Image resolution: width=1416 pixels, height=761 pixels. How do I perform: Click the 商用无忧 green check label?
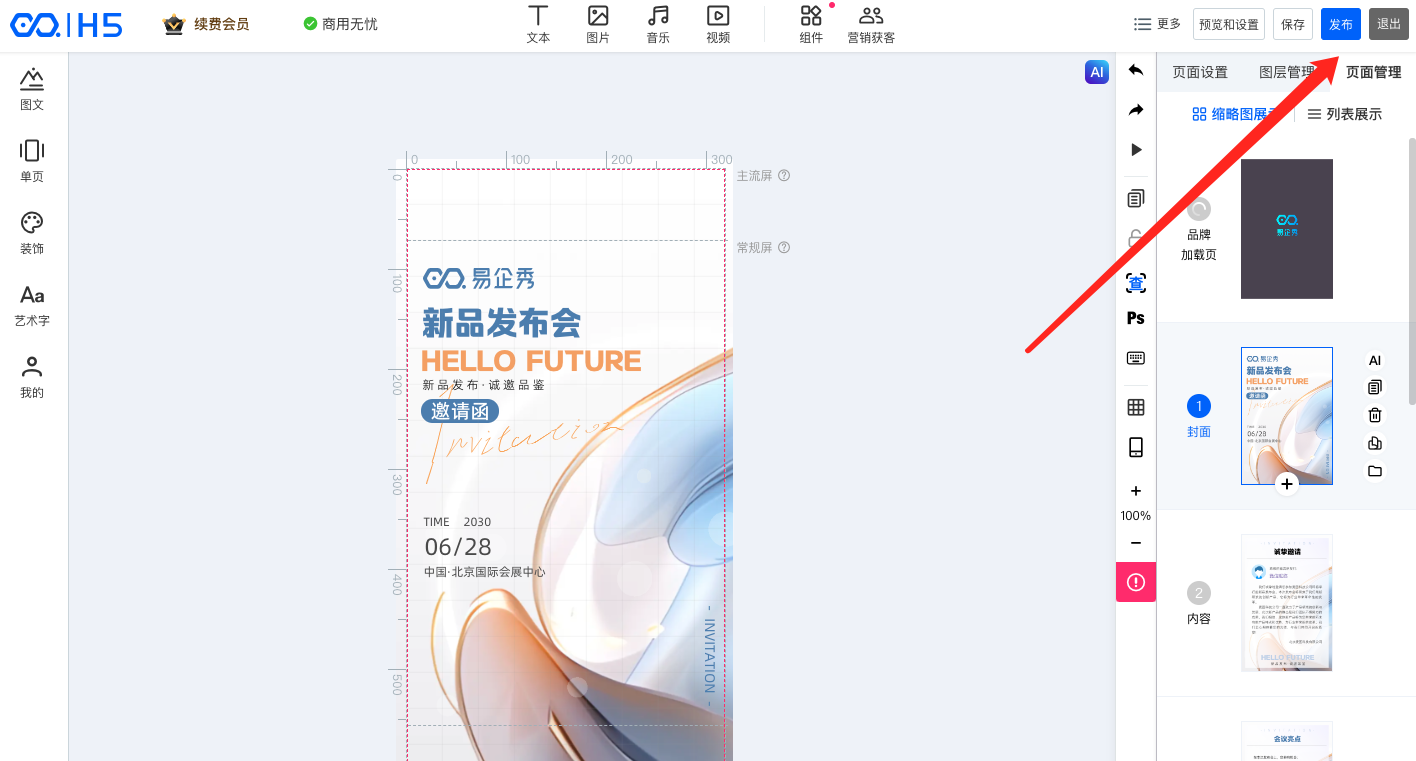[341, 24]
